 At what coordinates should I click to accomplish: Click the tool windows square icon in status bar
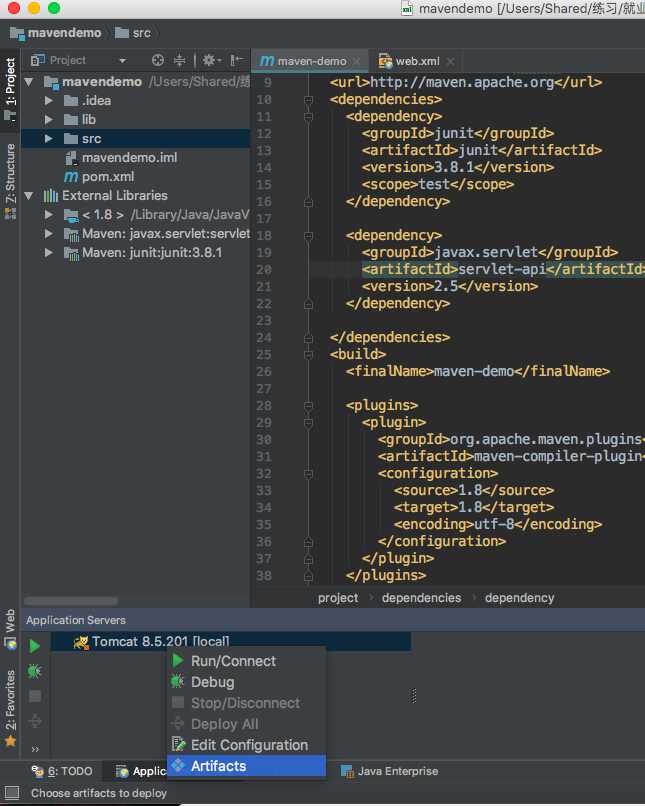(x=12, y=793)
